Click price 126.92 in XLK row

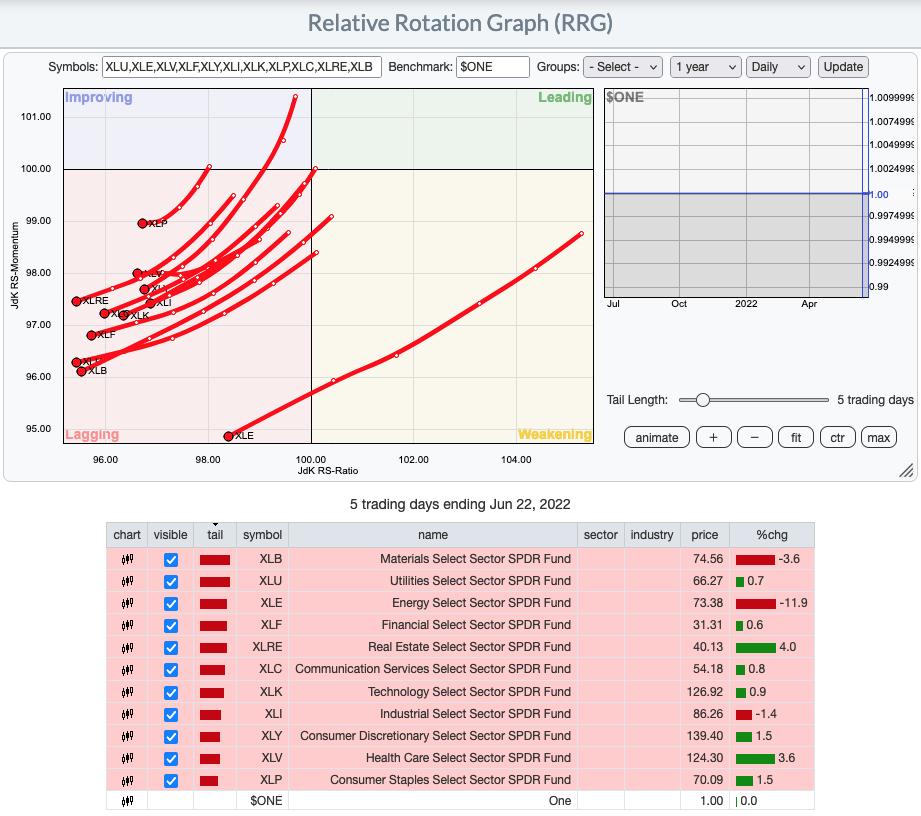pos(705,692)
